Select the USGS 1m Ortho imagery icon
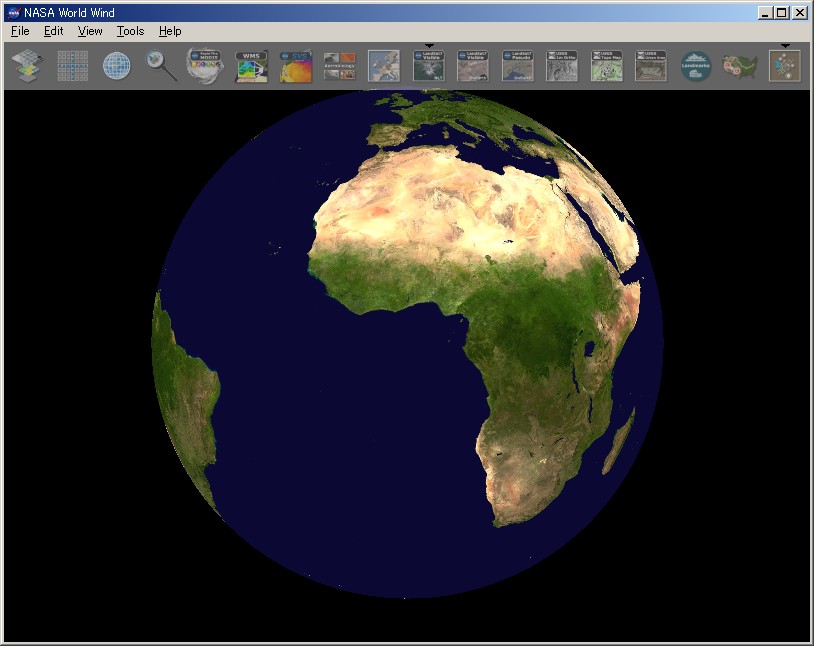The image size is (814, 646). [561, 65]
